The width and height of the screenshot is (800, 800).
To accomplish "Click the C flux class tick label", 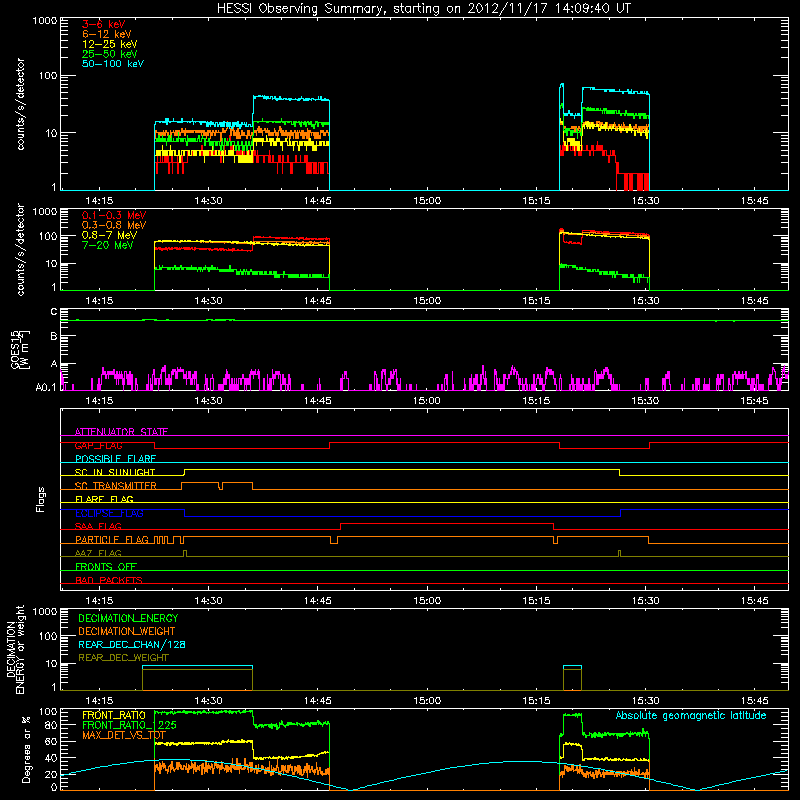I will 54,311.
